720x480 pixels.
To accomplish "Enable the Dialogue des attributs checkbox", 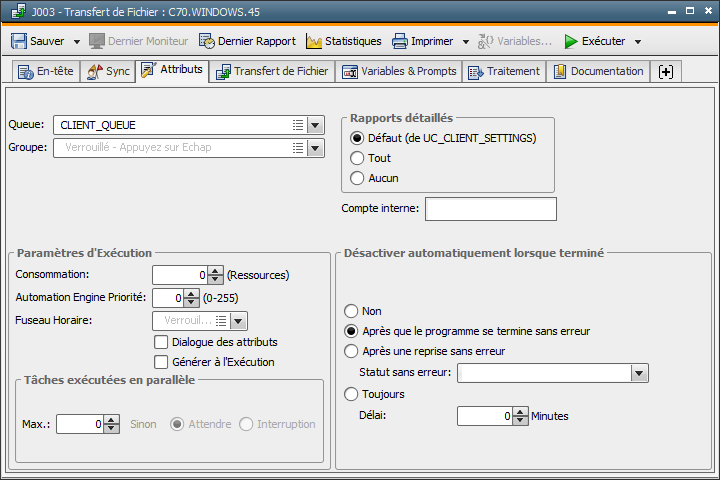I will (x=161, y=342).
